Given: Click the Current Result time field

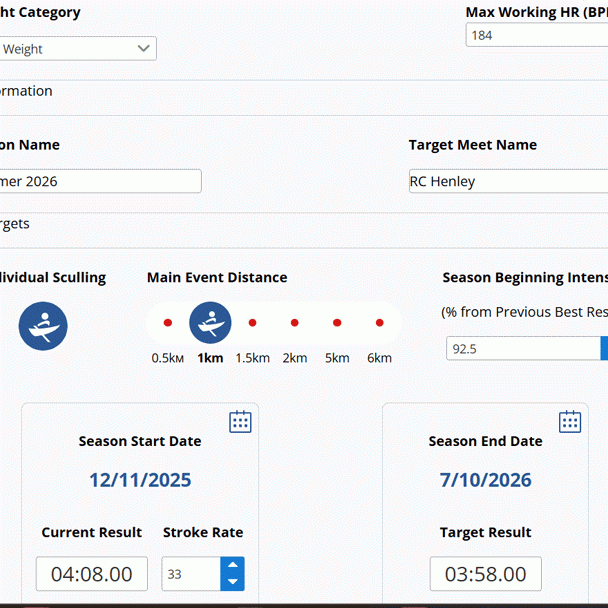Looking at the screenshot, I should coord(92,574).
